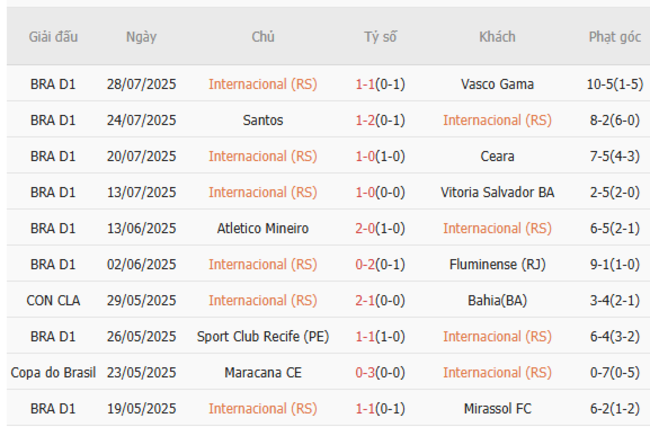The height and width of the screenshot is (427, 650).
Task: Select the Maracana CE team
Action: tap(263, 372)
